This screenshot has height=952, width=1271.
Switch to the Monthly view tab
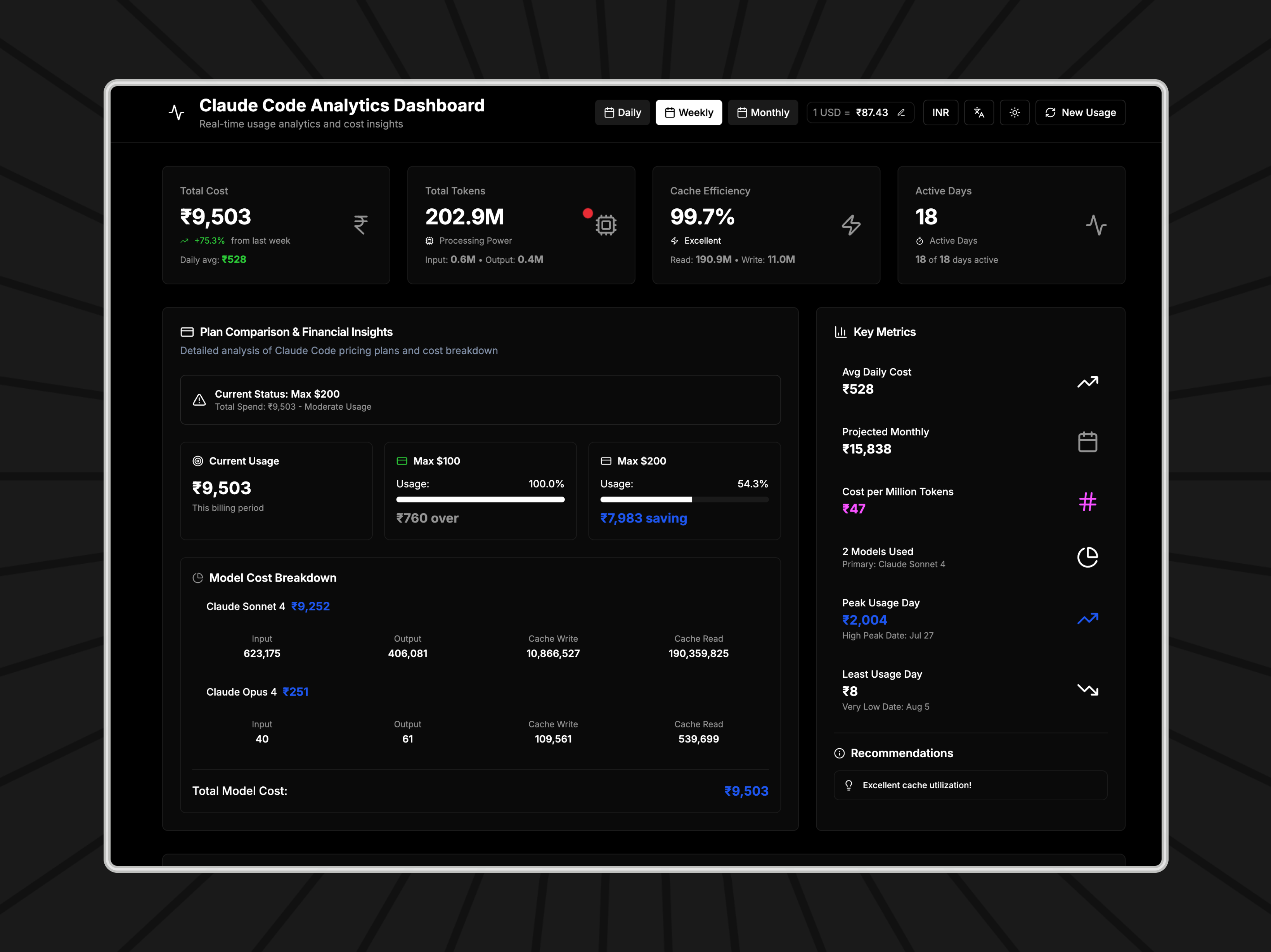coord(762,113)
